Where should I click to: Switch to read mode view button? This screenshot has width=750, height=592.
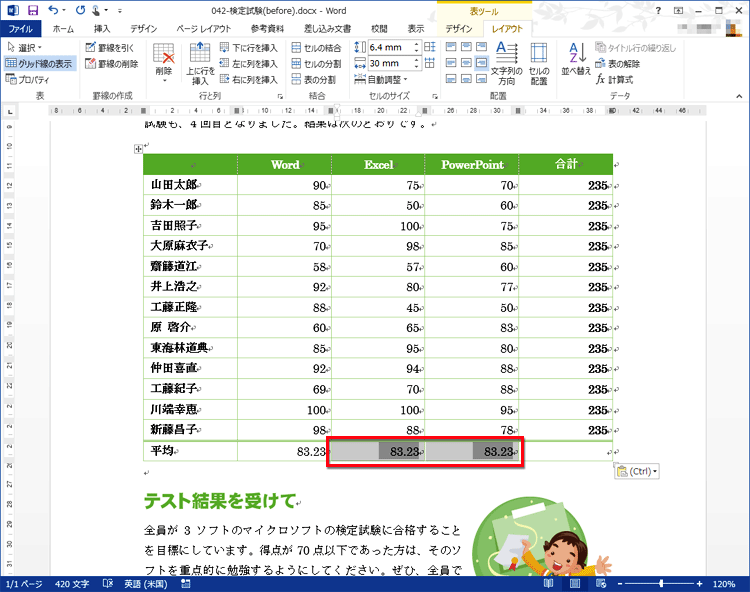click(x=548, y=583)
